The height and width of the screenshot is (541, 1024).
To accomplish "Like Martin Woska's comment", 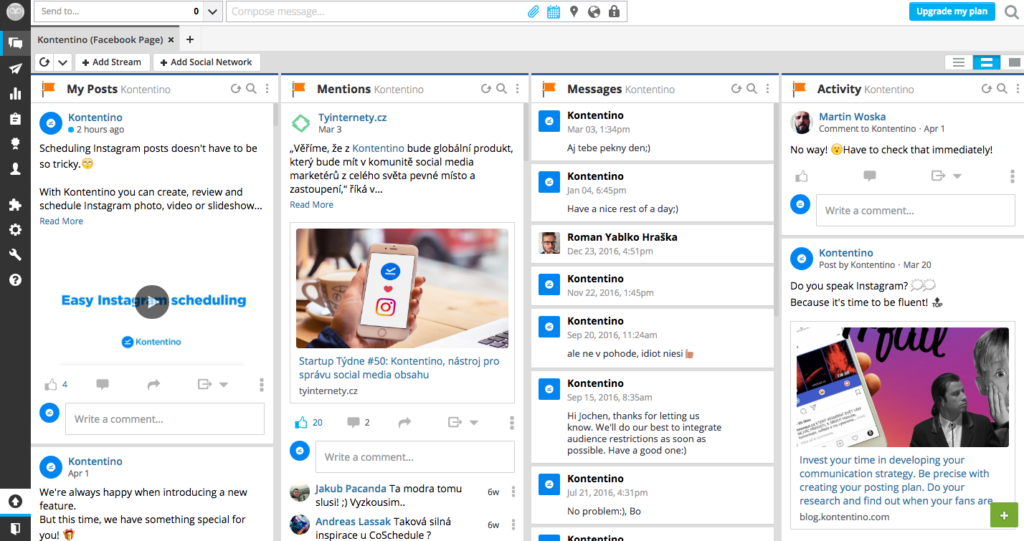I will coord(801,176).
